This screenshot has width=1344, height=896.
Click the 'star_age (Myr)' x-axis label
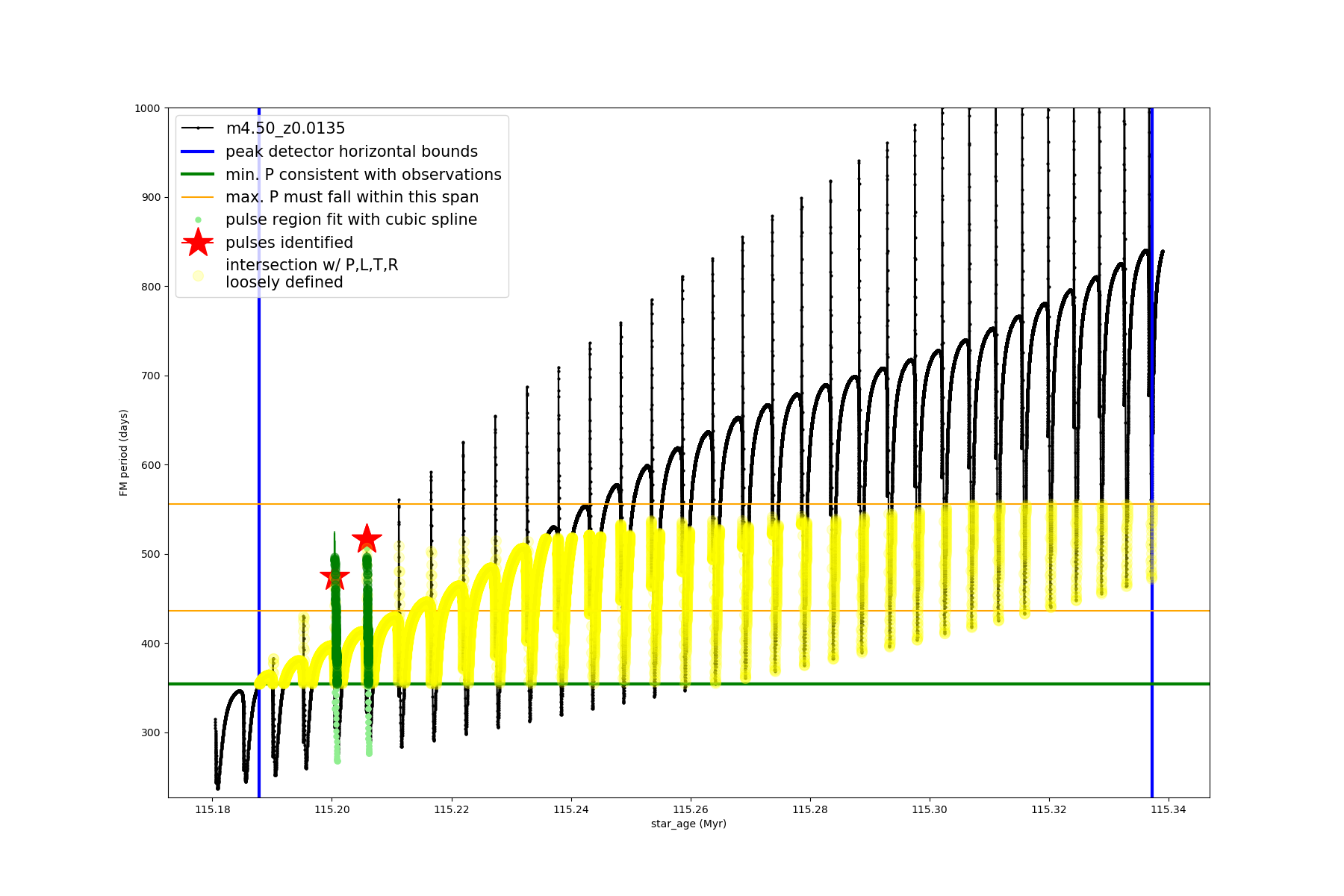(688, 824)
